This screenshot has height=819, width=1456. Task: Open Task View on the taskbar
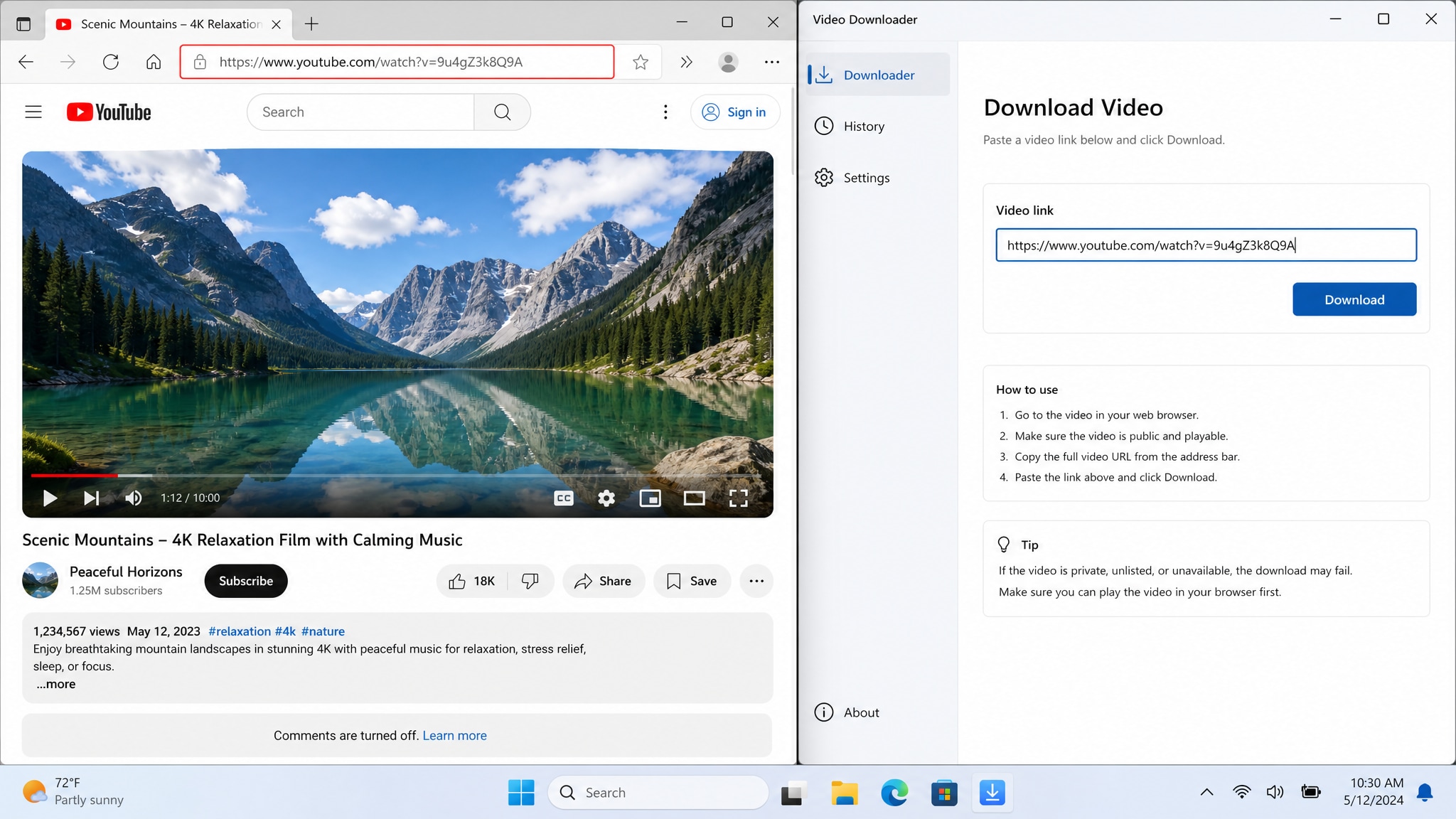(793, 793)
